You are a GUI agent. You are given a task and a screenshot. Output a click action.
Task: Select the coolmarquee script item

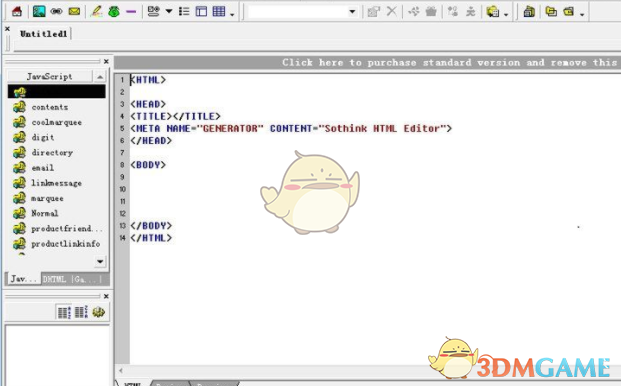(x=57, y=122)
